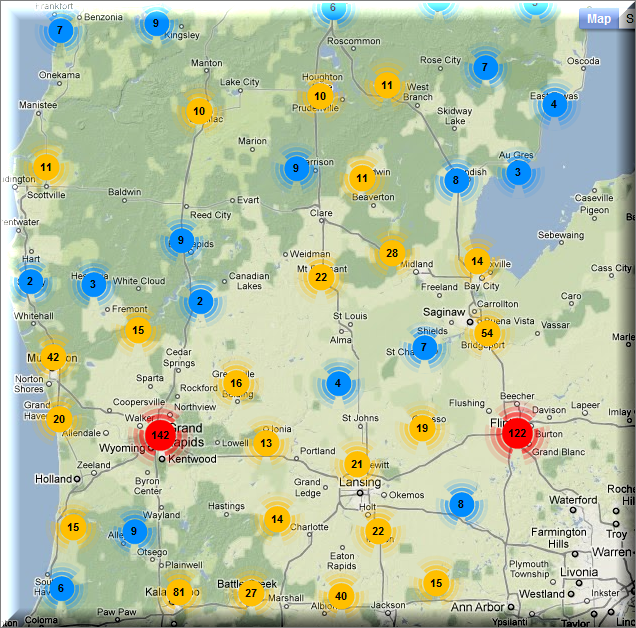Click the Lansing city label
The height and width of the screenshot is (628, 636).
[360, 482]
